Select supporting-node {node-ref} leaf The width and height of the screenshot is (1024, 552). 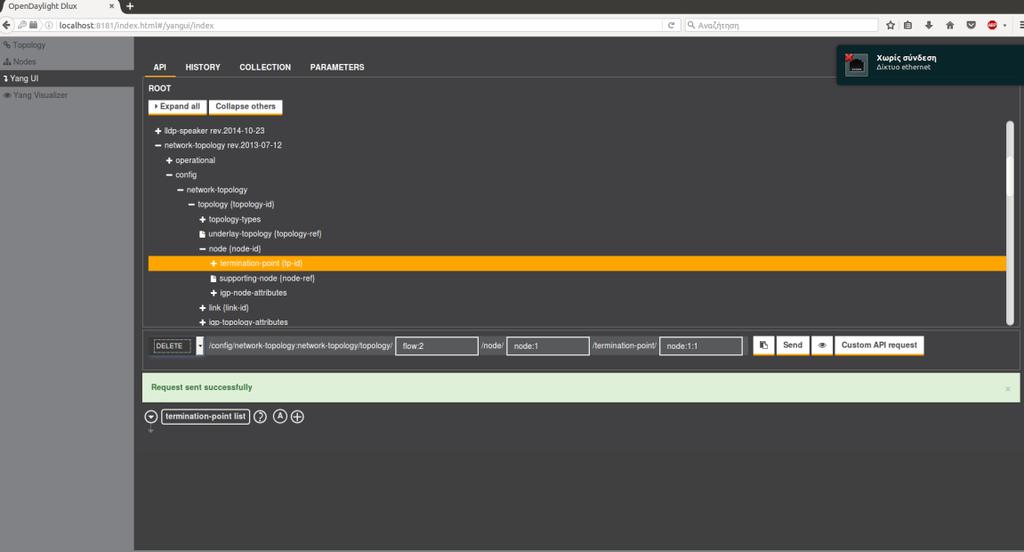click(x=266, y=278)
